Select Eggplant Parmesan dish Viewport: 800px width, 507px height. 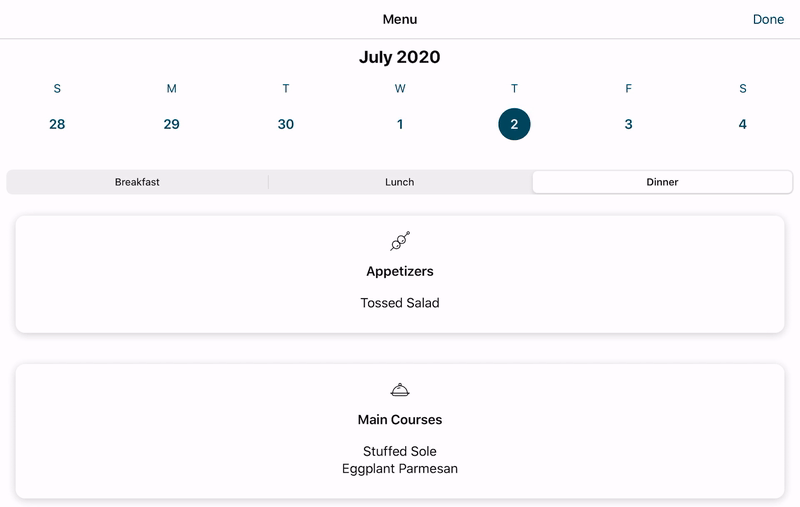click(x=399, y=469)
